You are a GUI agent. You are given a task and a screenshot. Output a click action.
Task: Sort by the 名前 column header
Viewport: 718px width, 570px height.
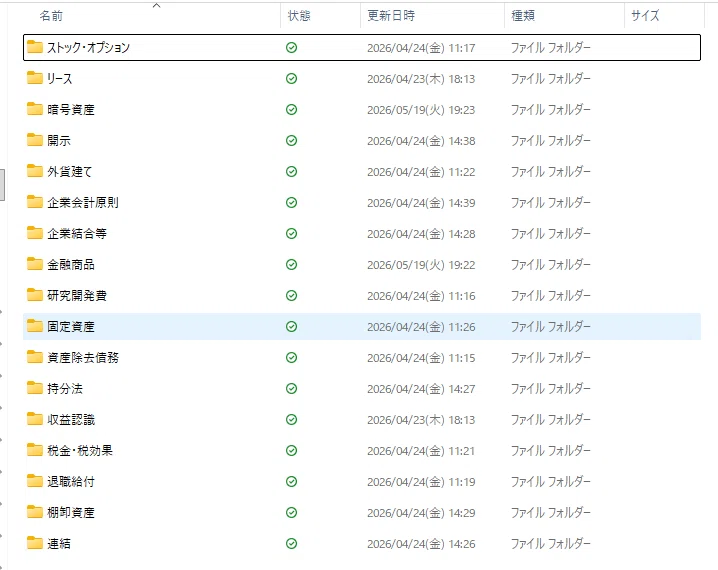coord(51,16)
